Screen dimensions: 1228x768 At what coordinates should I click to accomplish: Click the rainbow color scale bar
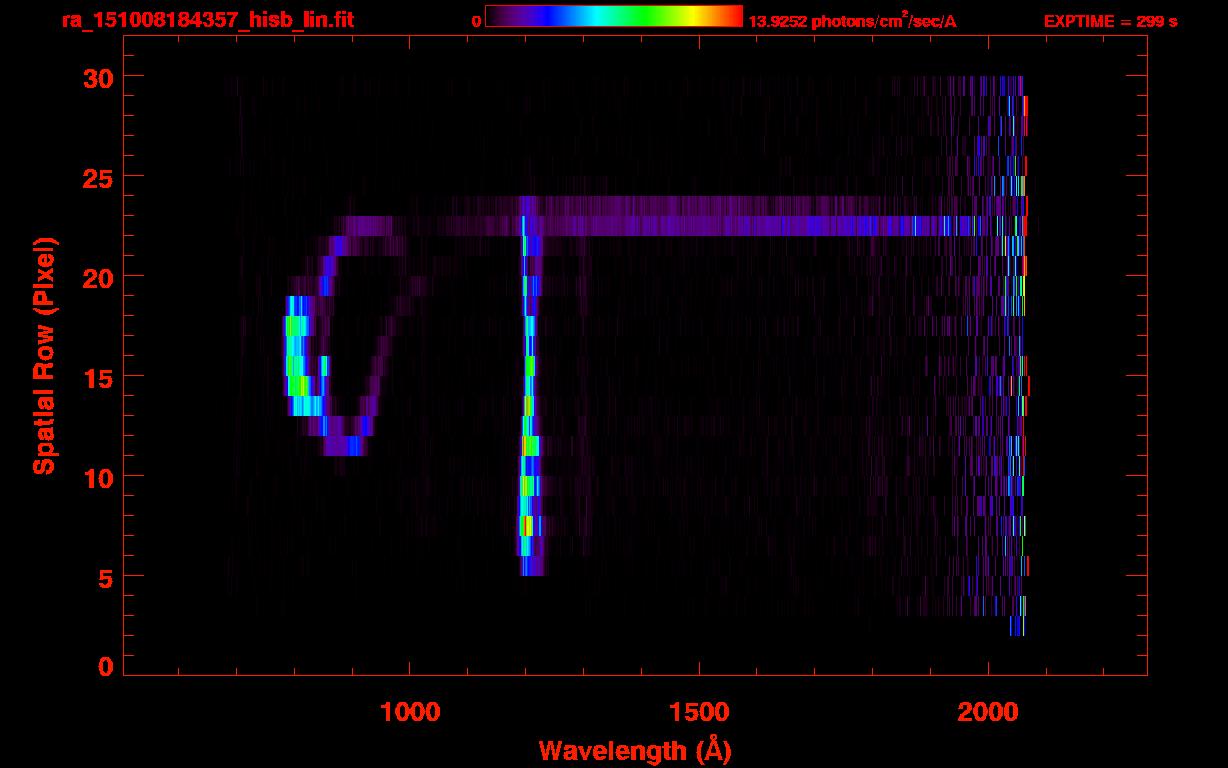613,16
